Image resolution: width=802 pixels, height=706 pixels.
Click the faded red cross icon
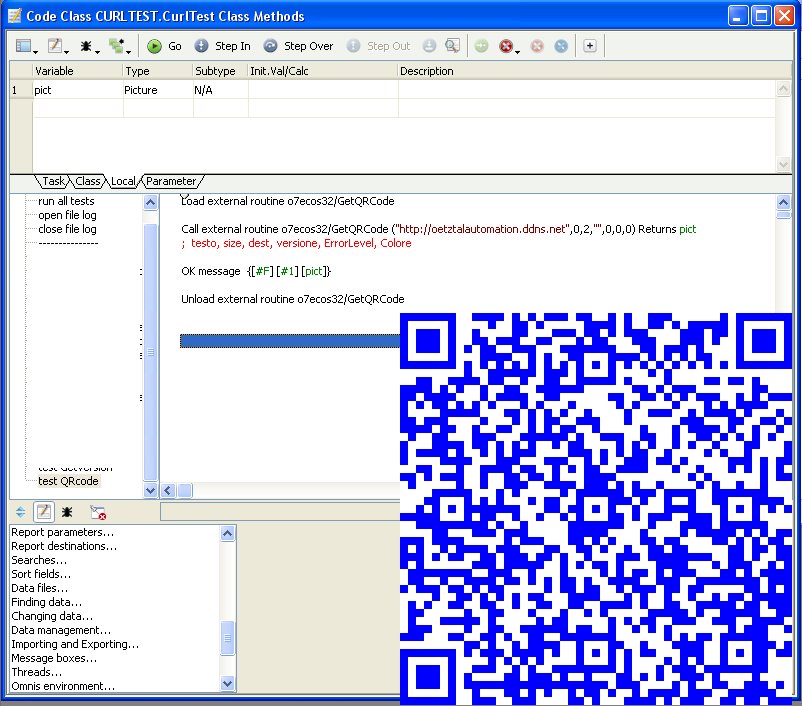pyautogui.click(x=537, y=46)
